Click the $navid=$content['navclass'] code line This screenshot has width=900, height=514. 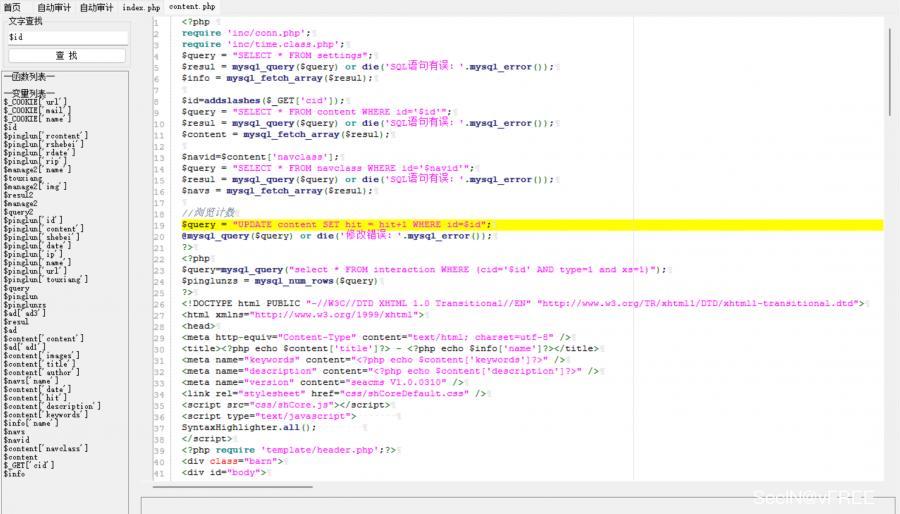tap(260, 157)
